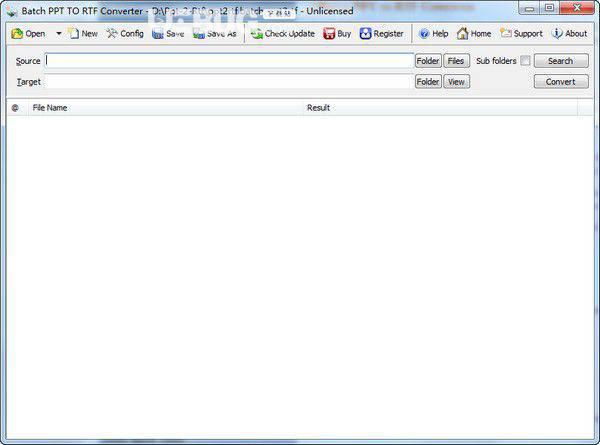
Task: Click inside the Target path field
Action: pos(228,82)
